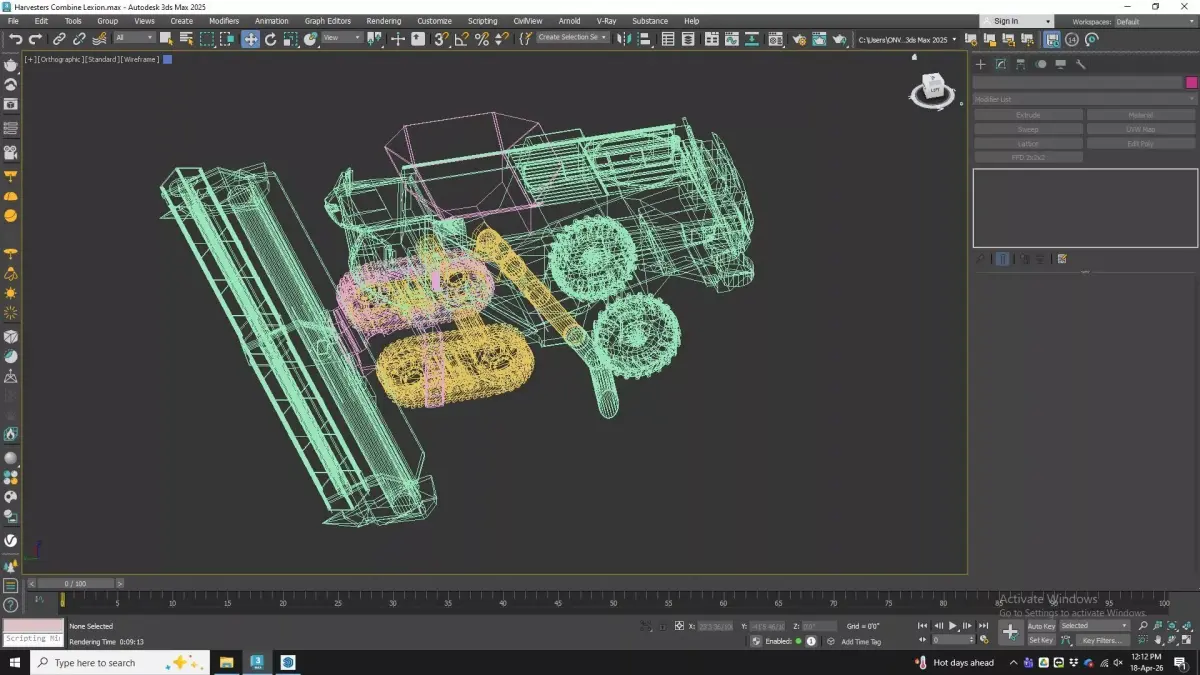Click the Render Production teapot icon
This screenshot has width=1200, height=675.
click(839, 39)
